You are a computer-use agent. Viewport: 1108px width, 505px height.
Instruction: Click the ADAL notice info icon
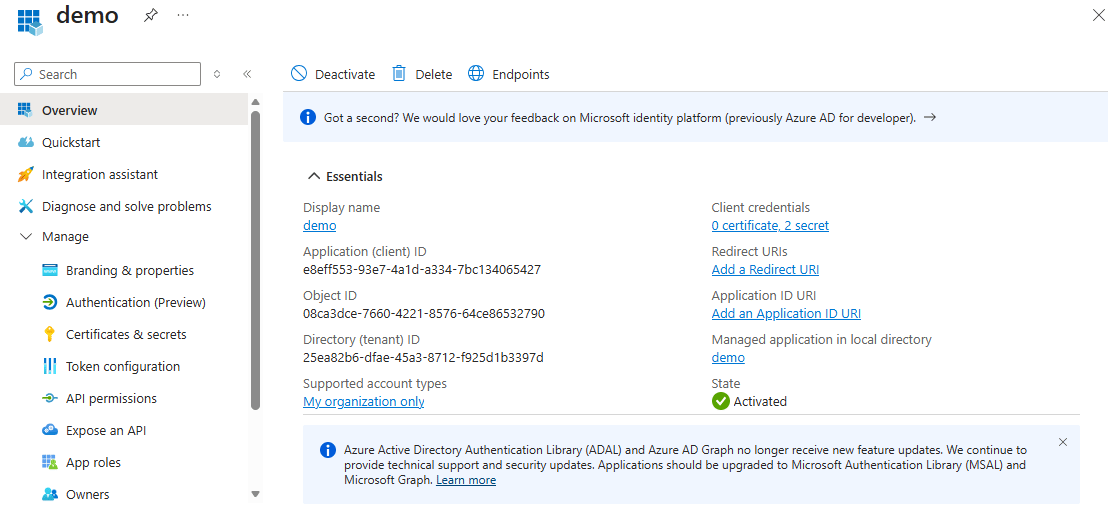(x=327, y=450)
